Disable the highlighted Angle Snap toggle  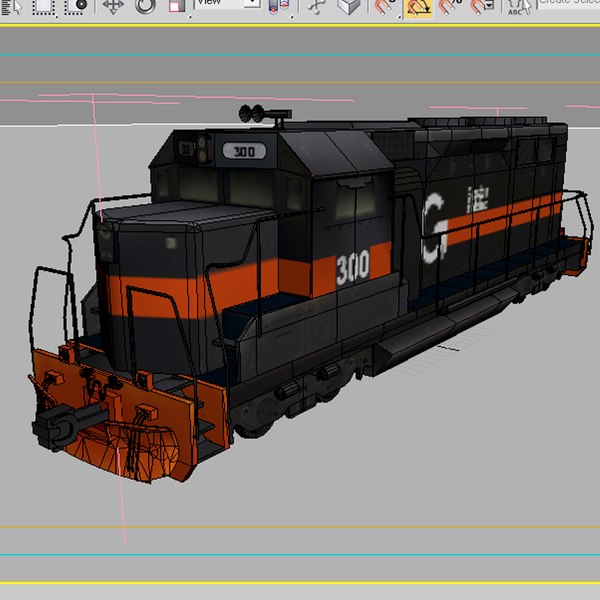[x=418, y=8]
